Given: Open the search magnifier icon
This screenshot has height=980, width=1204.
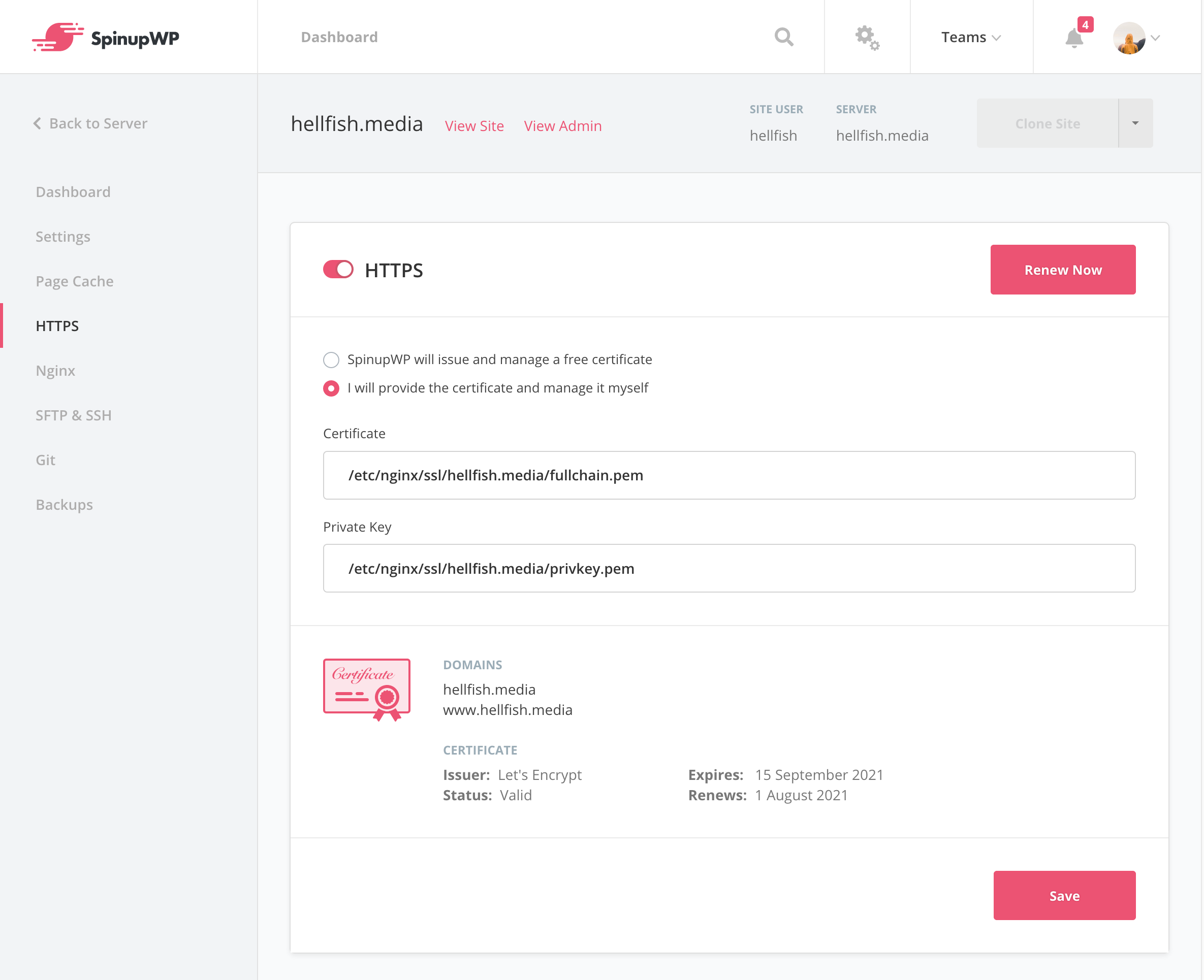Looking at the screenshot, I should pyautogui.click(x=784, y=37).
